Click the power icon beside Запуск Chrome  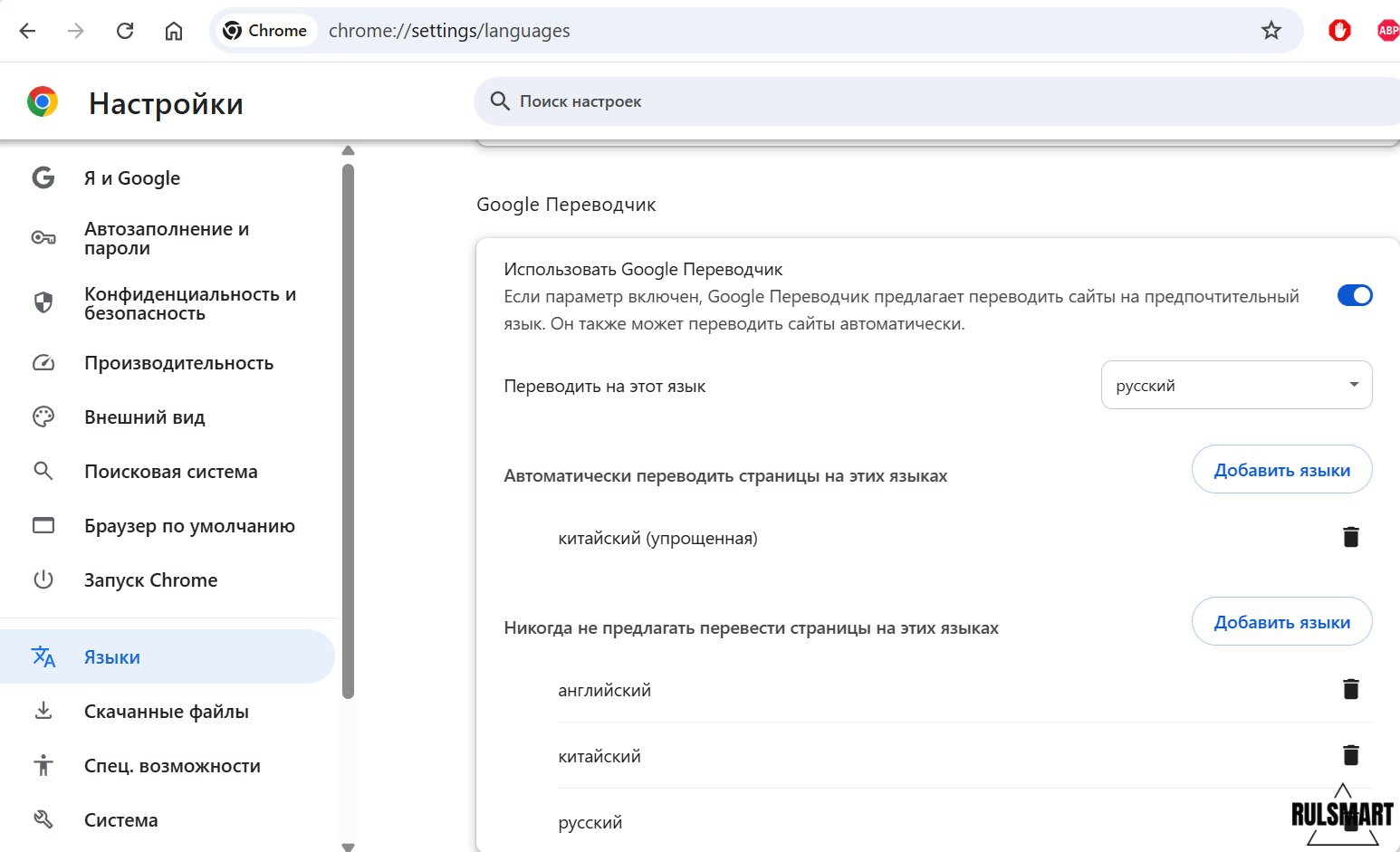point(43,579)
